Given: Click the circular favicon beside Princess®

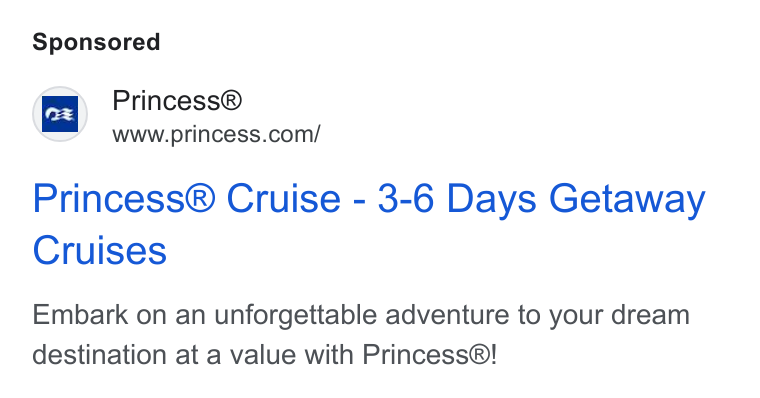Looking at the screenshot, I should coord(60,114).
